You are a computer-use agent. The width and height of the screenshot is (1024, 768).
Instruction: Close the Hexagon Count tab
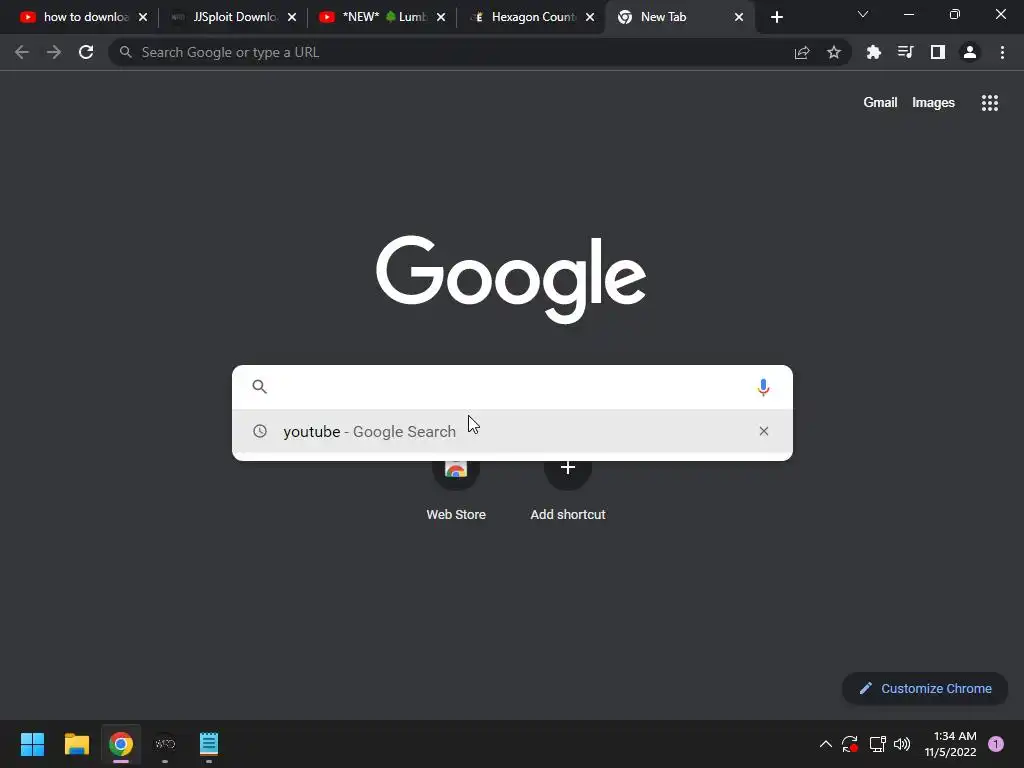pyautogui.click(x=590, y=17)
